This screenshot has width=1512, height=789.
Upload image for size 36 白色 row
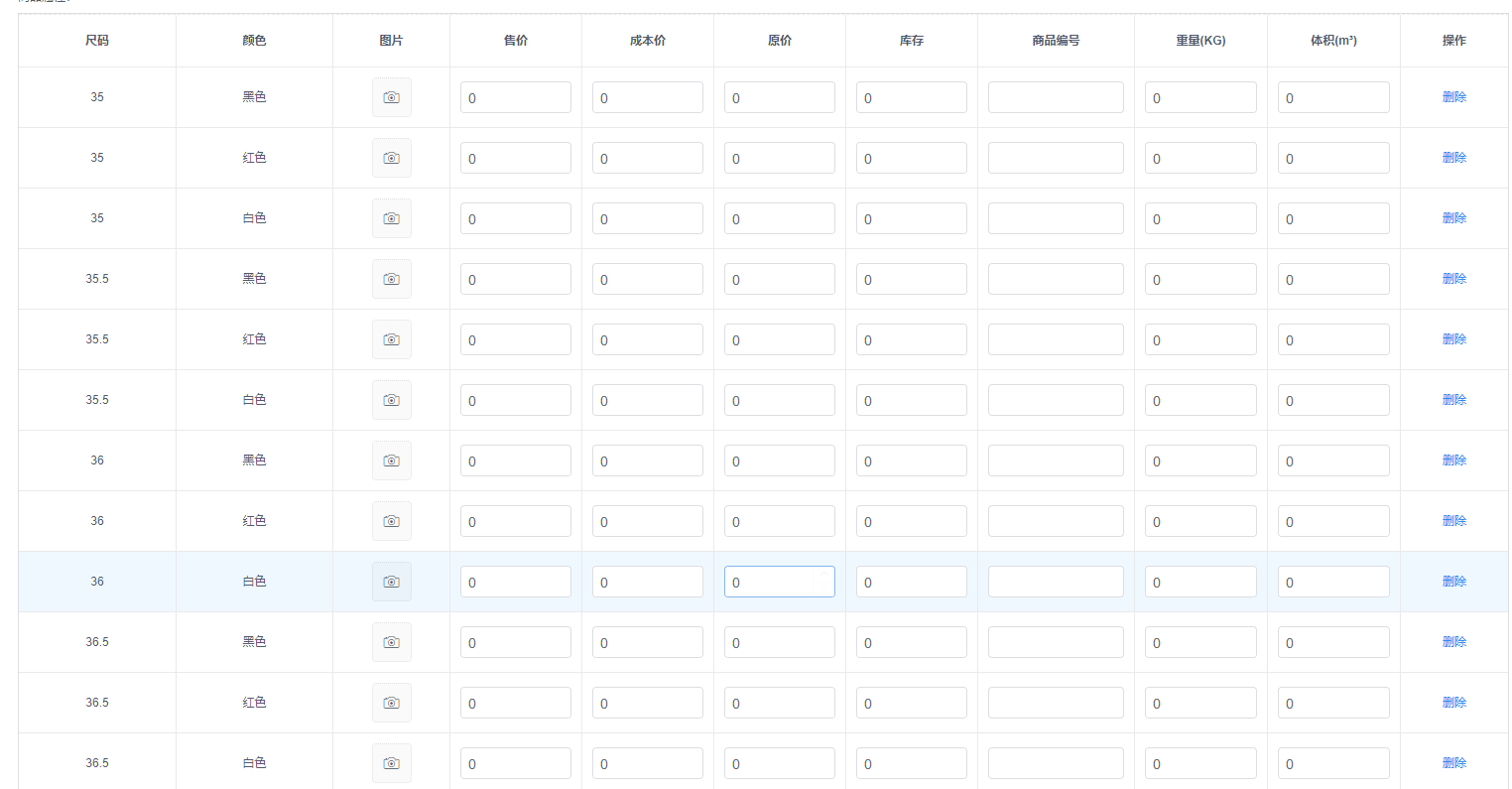click(x=392, y=582)
